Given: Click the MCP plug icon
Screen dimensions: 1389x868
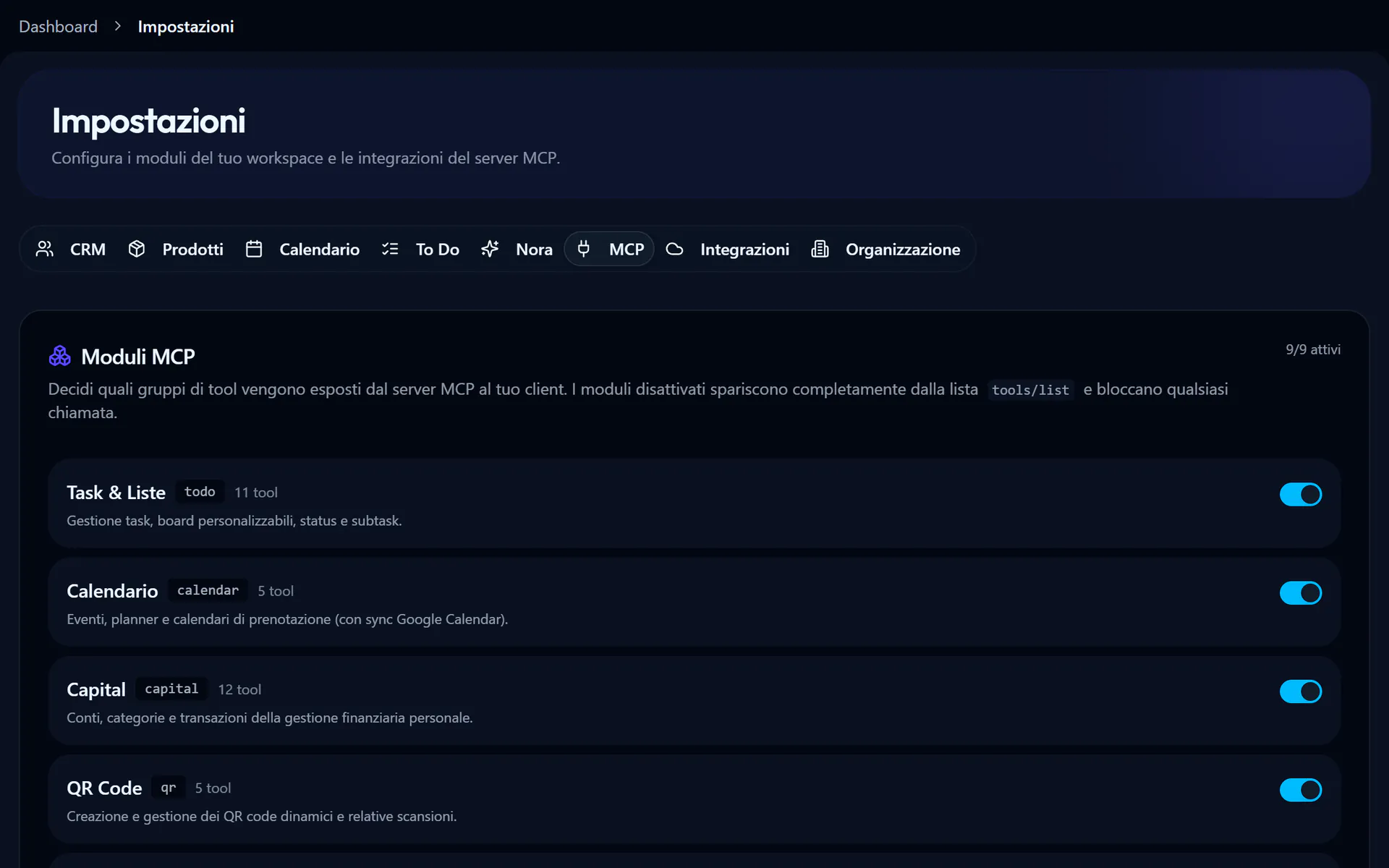Looking at the screenshot, I should pos(584,249).
